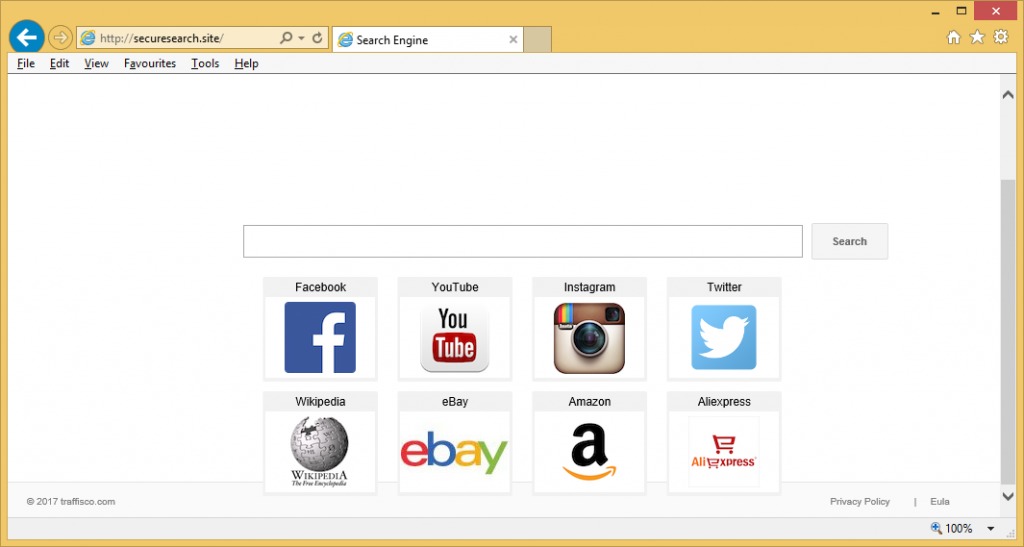The image size is (1024, 547).
Task: Open the Home page icon
Action: [x=953, y=38]
